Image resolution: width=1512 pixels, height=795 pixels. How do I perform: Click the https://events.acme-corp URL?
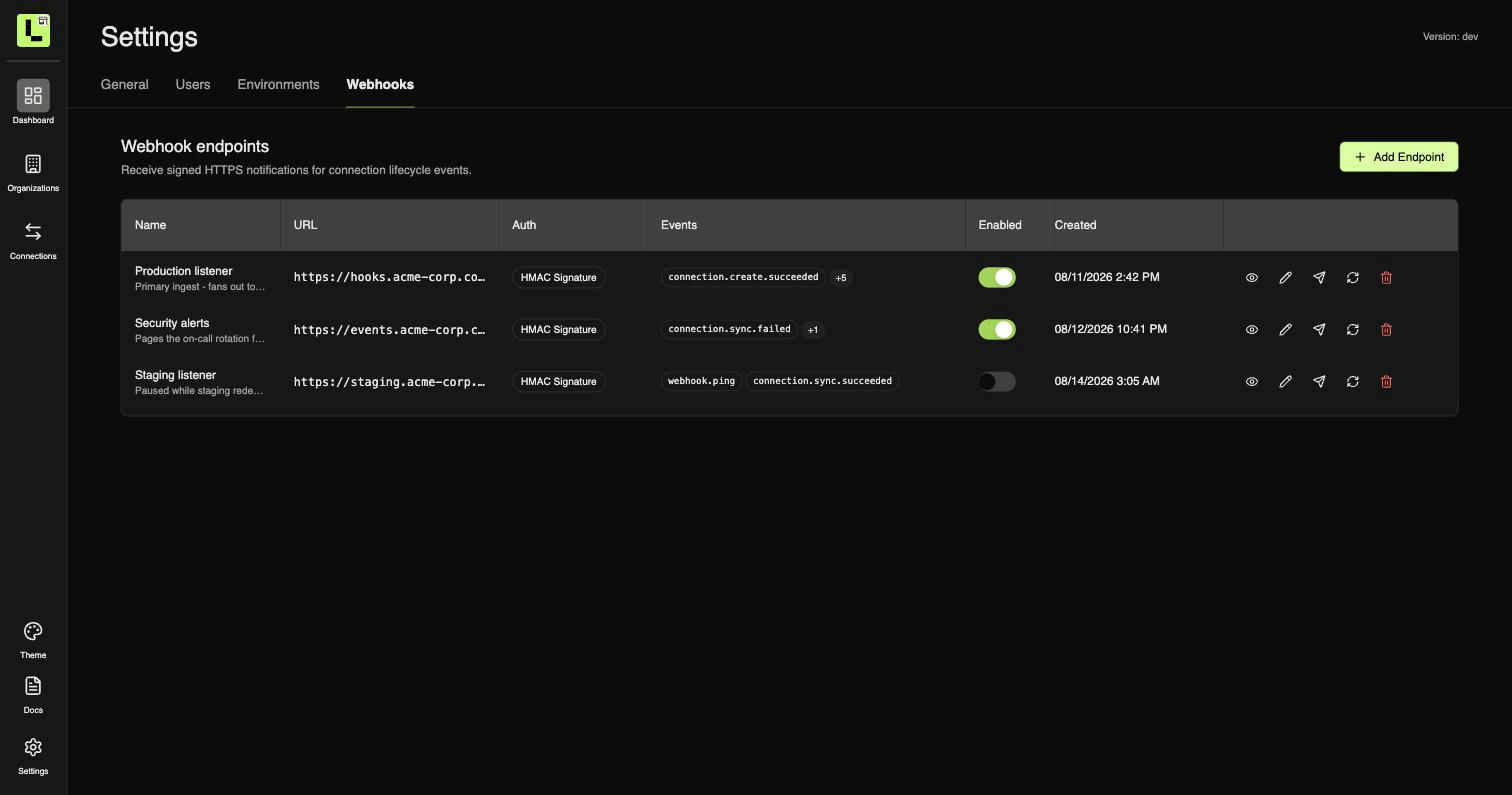pyautogui.click(x=390, y=329)
